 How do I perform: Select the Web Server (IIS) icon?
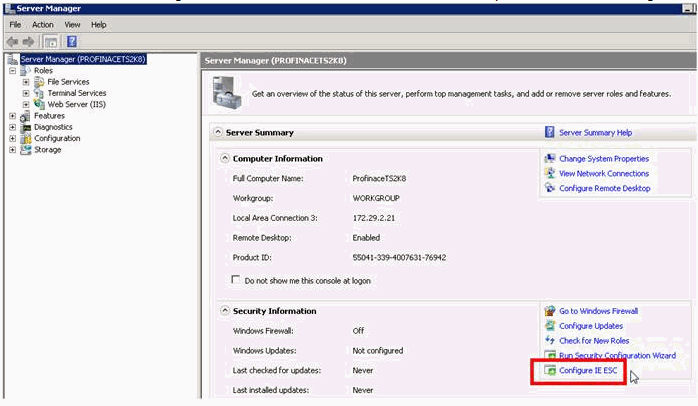40,104
